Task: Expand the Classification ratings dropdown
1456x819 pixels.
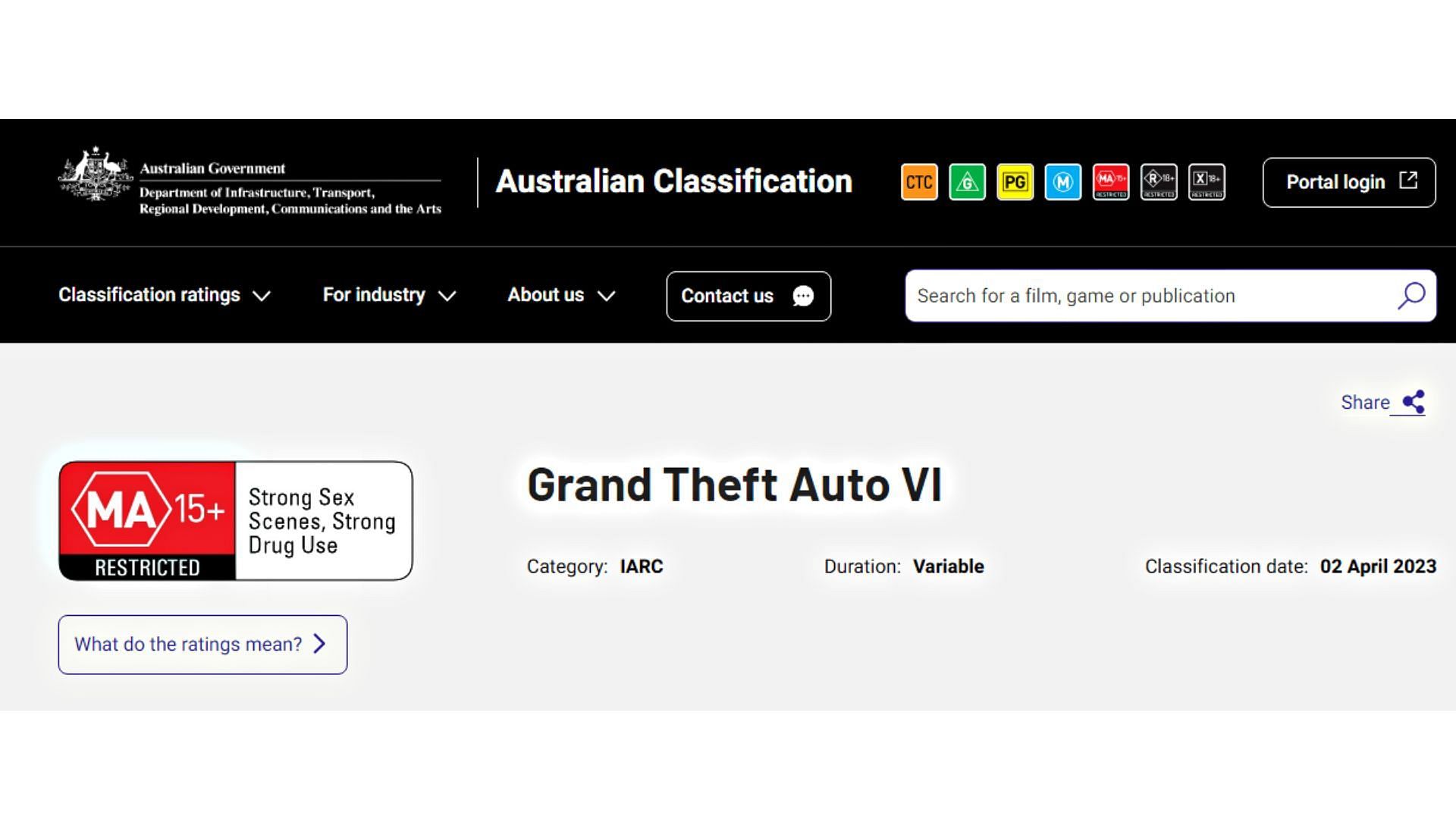Action: pos(165,295)
